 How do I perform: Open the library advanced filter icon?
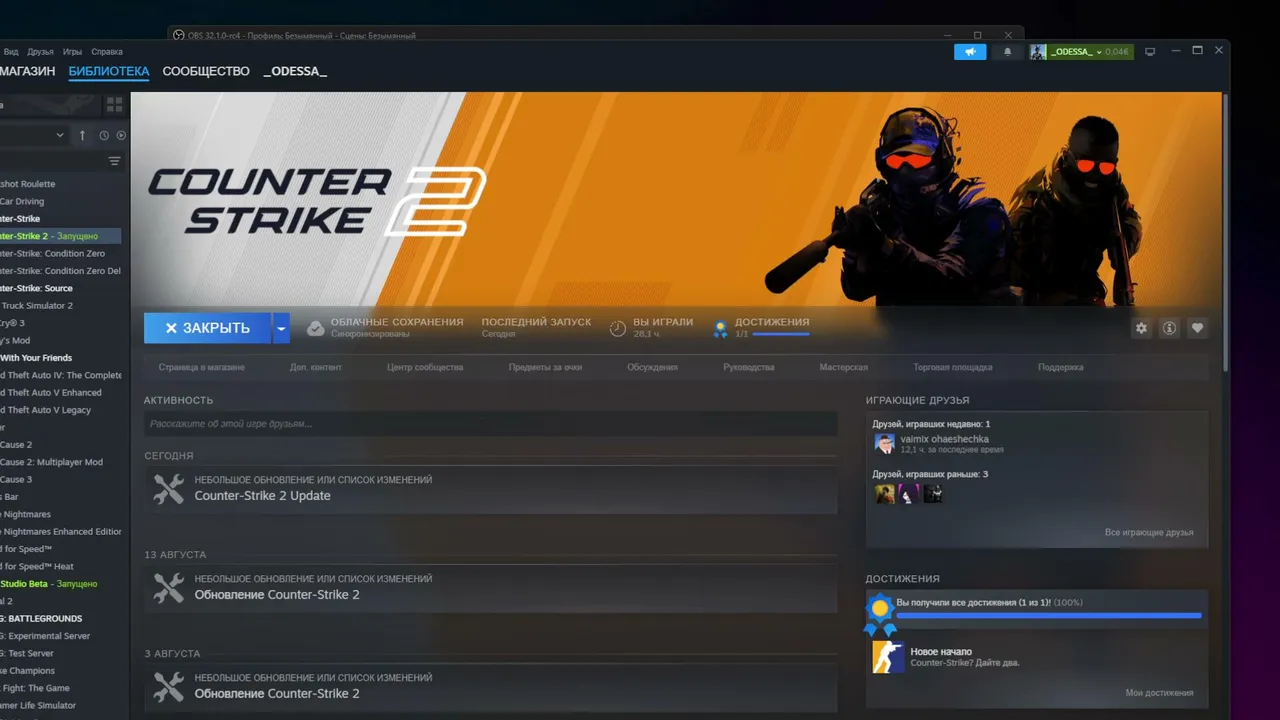tap(114, 161)
